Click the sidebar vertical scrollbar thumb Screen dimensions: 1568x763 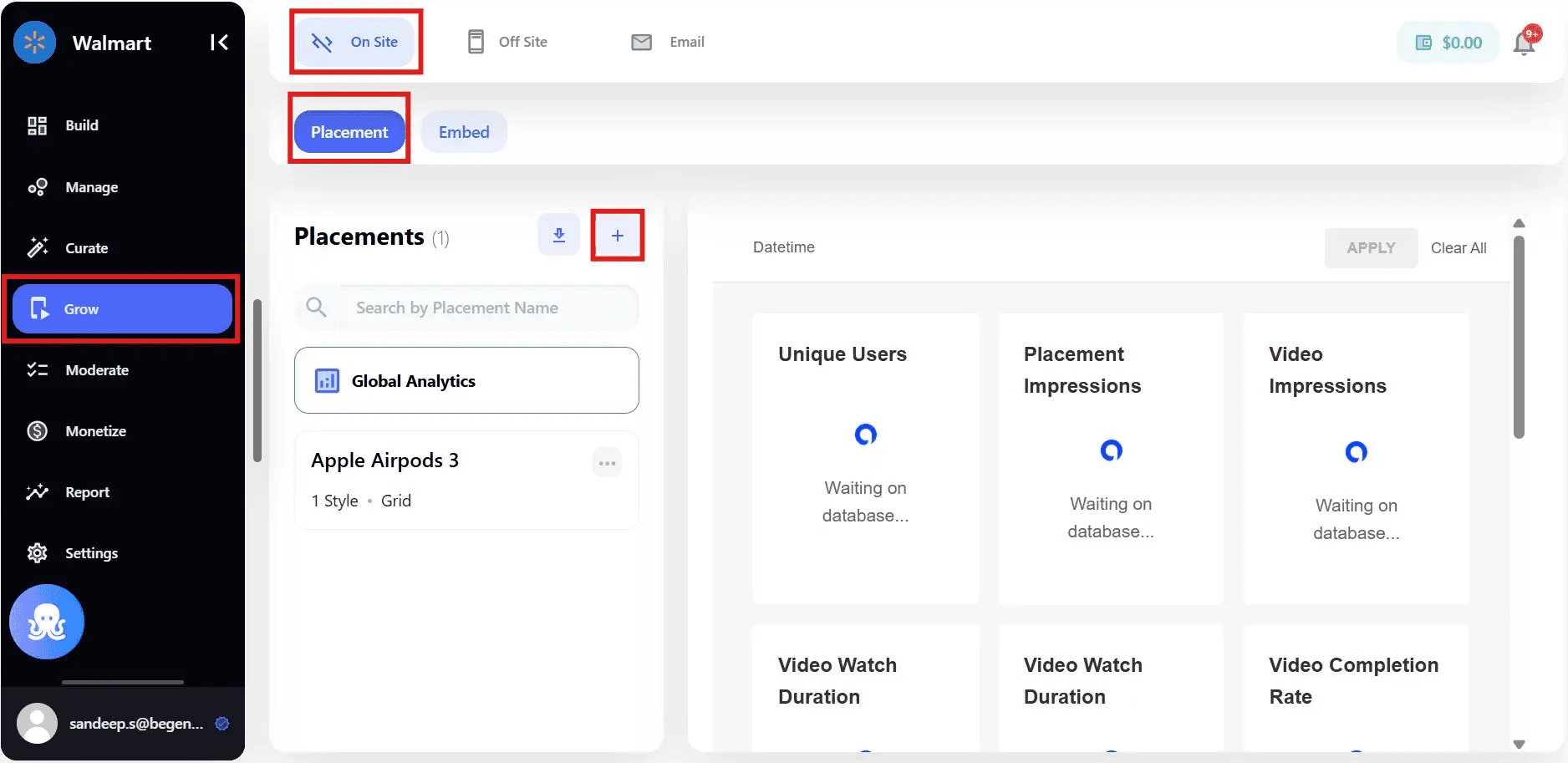tap(257, 380)
